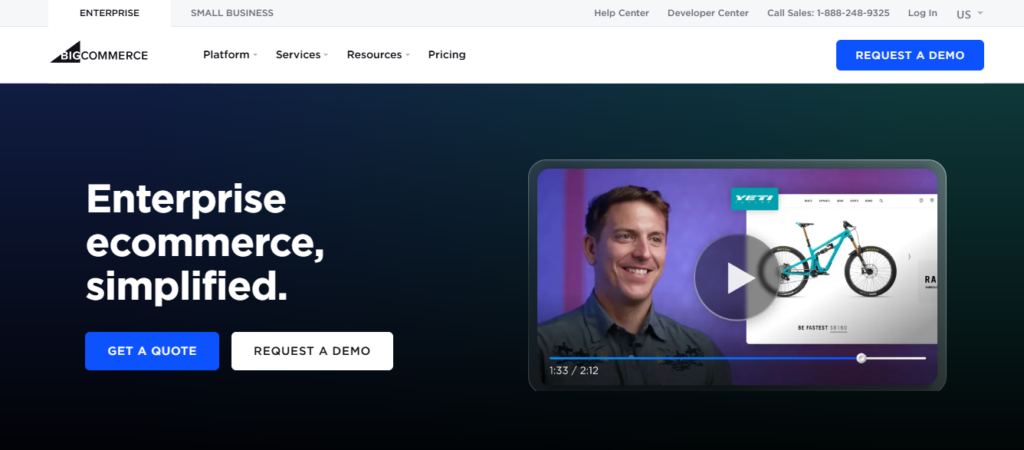This screenshot has height=450, width=1024.
Task: Expand the Services menu
Action: coord(301,55)
